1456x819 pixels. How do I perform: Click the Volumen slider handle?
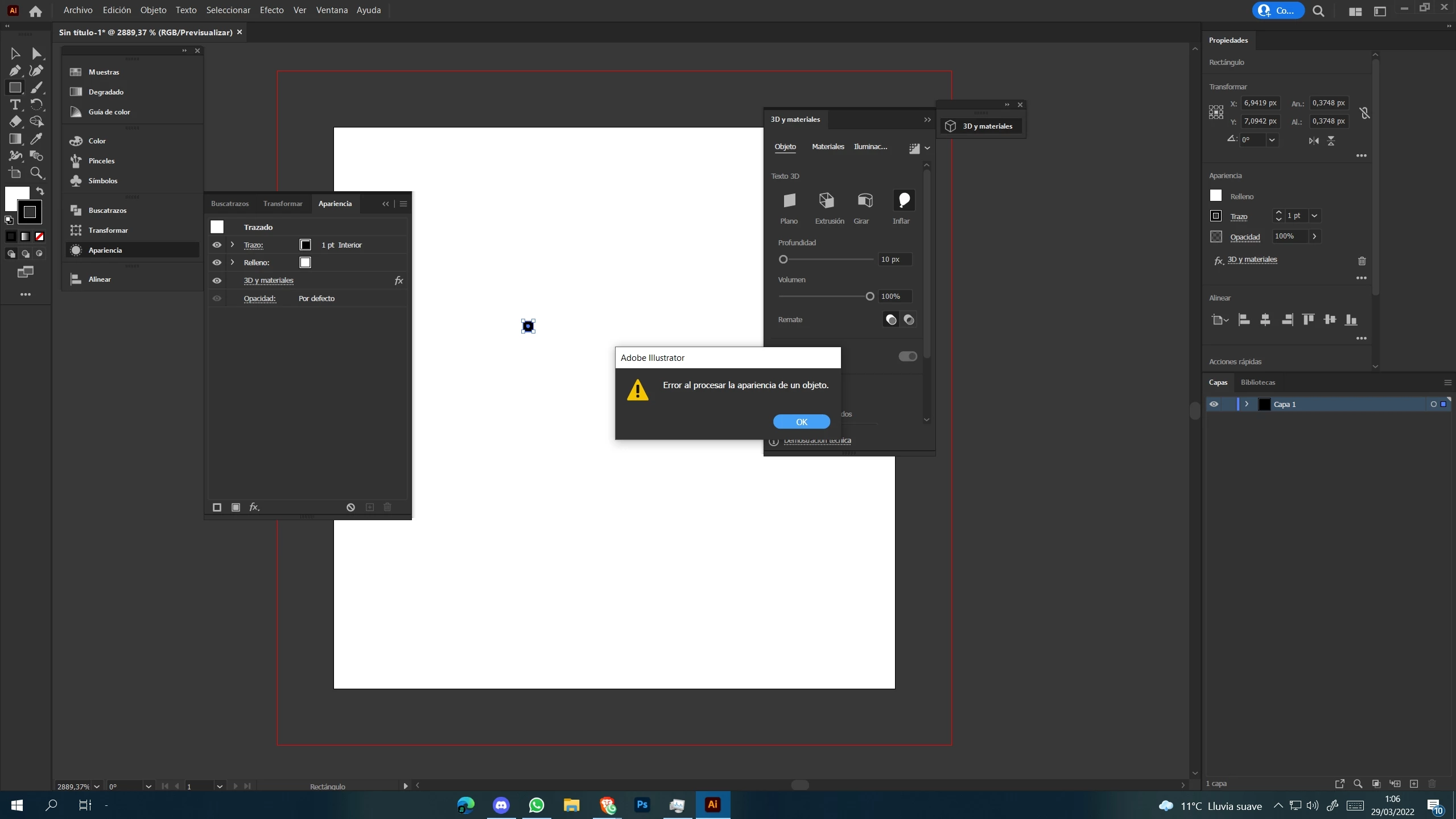[x=869, y=296]
